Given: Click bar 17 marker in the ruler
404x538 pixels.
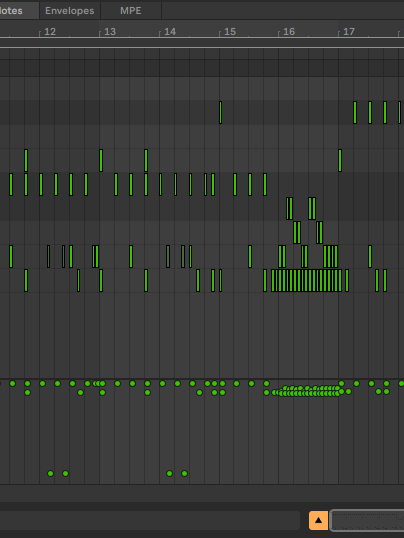Looking at the screenshot, I should point(349,32).
